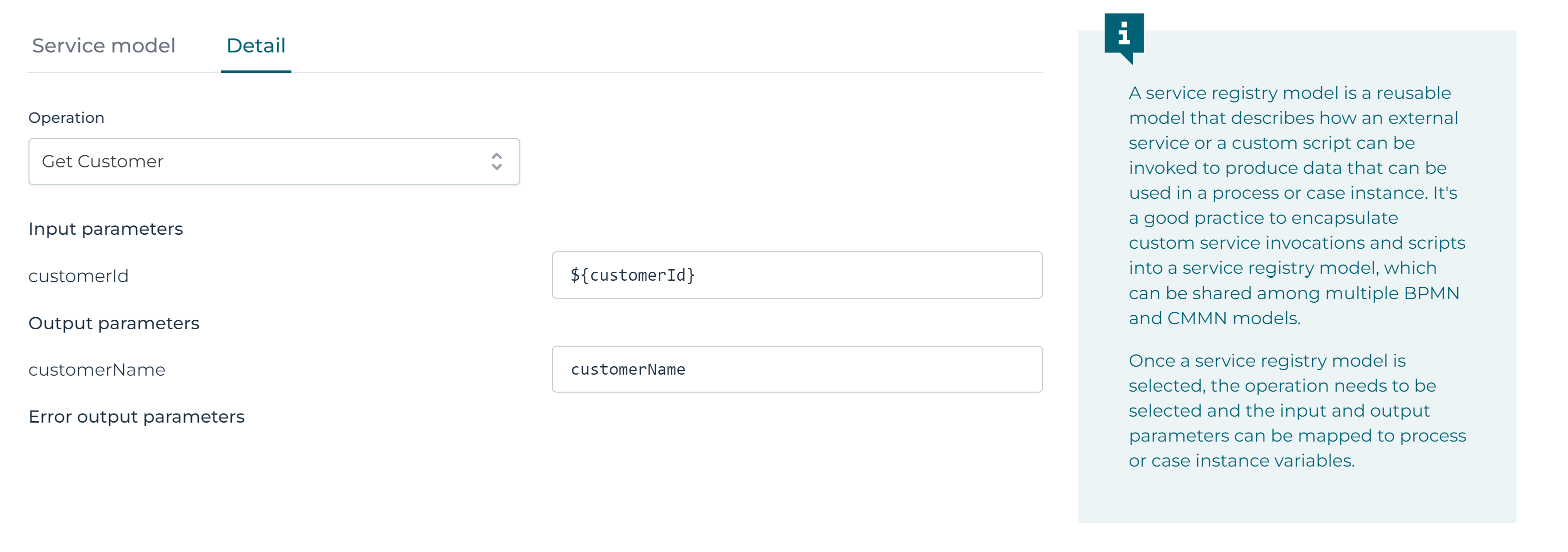This screenshot has height=552, width=1568.
Task: Click the Output parameters section header
Action: pyautogui.click(x=113, y=323)
